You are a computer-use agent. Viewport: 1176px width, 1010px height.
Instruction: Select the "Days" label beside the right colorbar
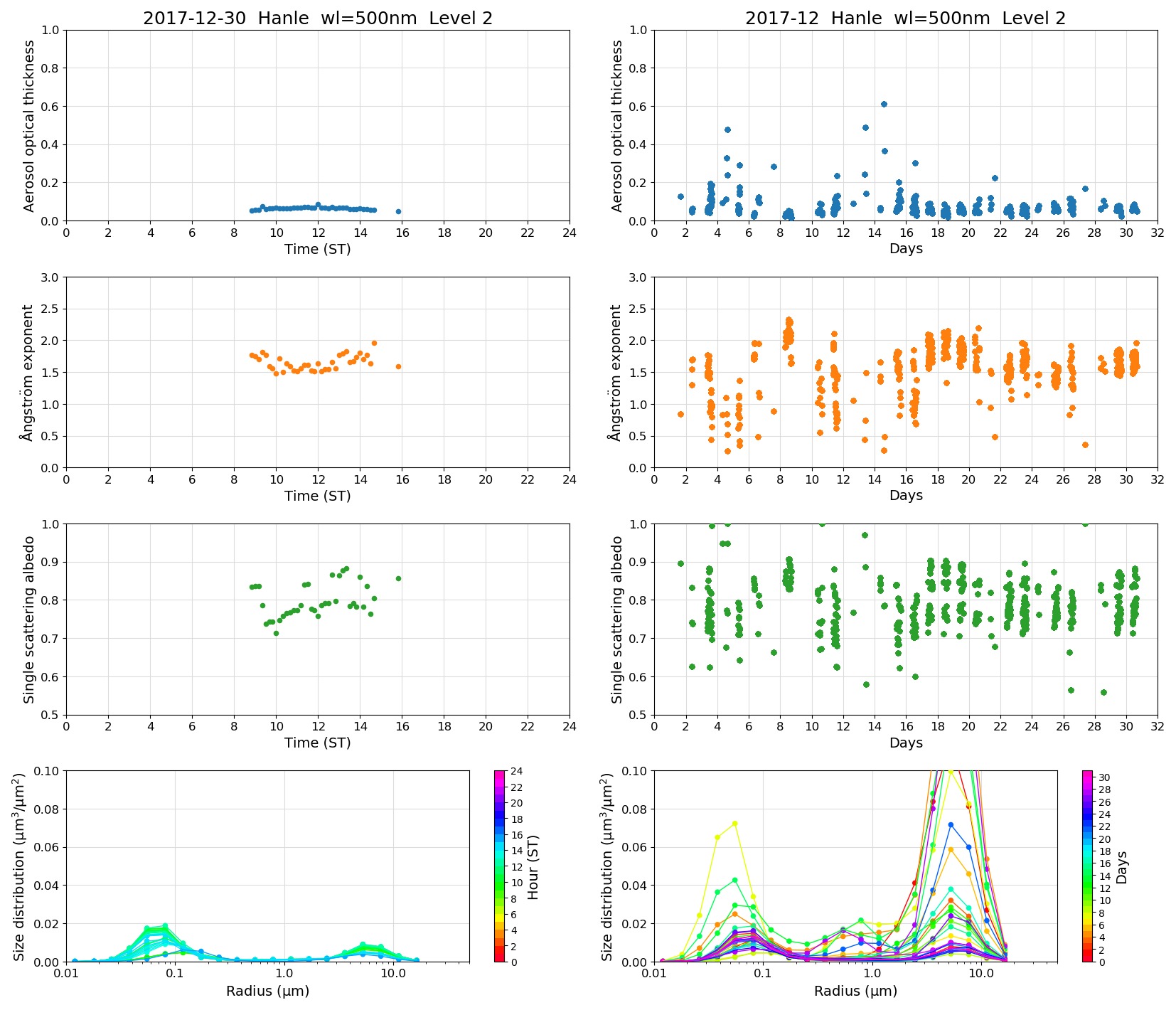pyautogui.click(x=1122, y=866)
